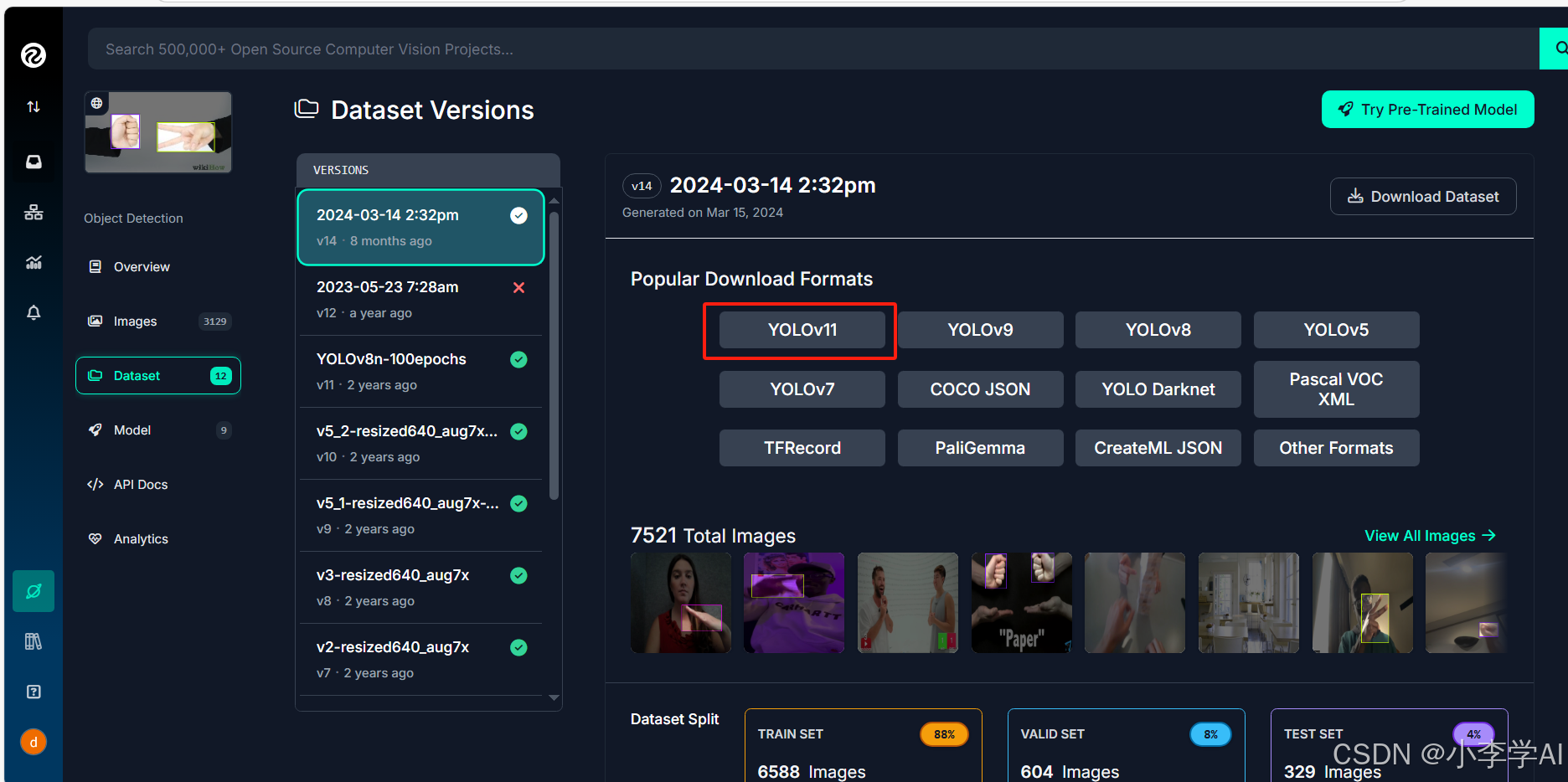Click the rocket icon in Try Pre-Trained Model

click(1346, 109)
